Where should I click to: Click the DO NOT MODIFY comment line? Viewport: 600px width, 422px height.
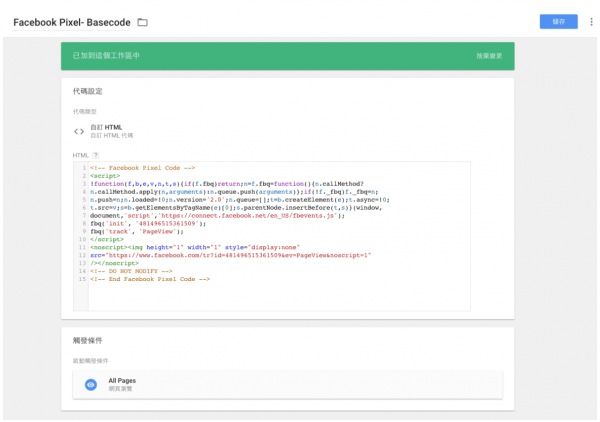(x=131, y=271)
